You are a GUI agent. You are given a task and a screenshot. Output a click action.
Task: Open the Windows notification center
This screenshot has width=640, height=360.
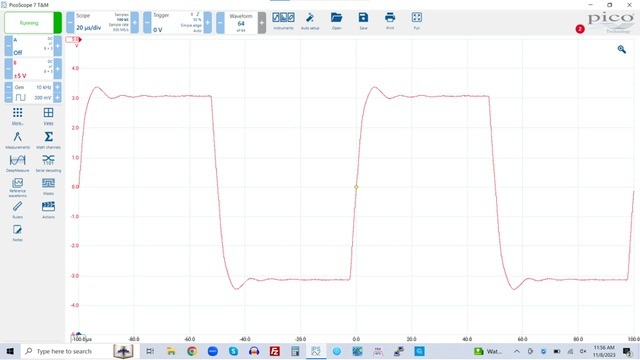point(628,351)
